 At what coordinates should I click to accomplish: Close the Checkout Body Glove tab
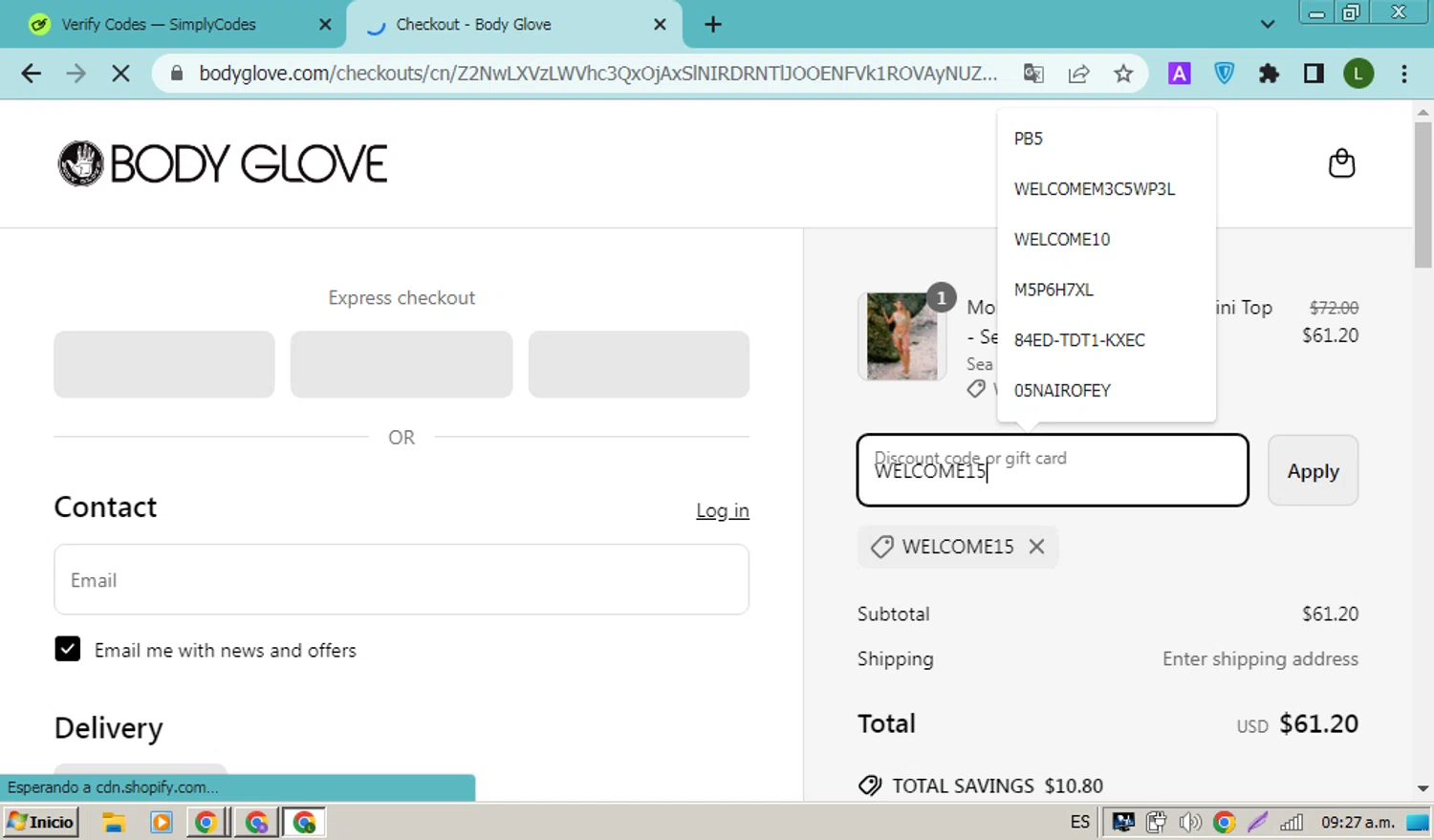click(x=660, y=25)
